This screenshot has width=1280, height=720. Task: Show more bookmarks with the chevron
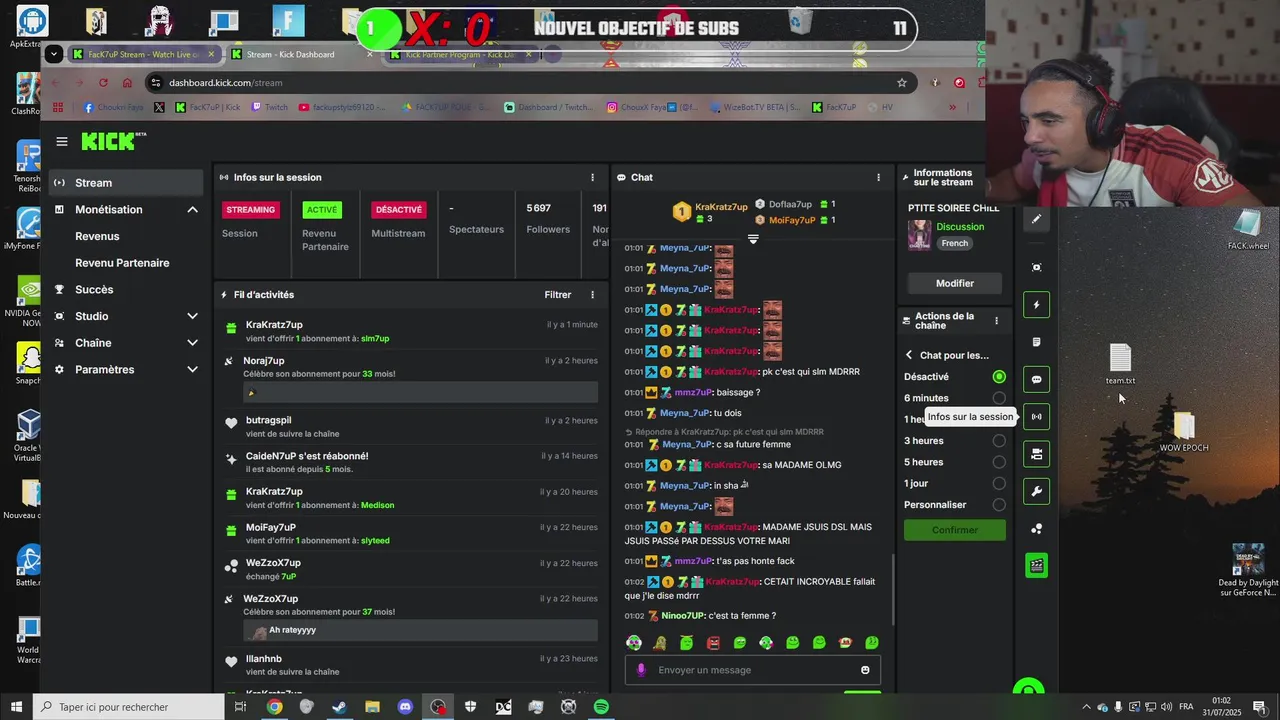point(952,107)
